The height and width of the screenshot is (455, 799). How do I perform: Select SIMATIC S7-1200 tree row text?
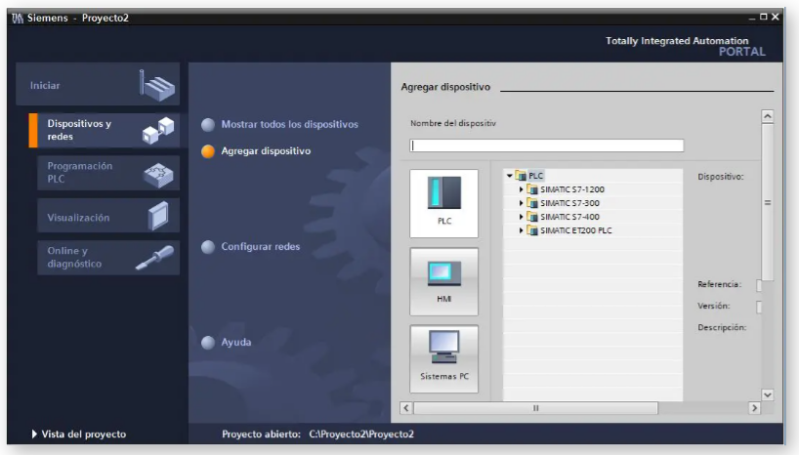pyautogui.click(x=572, y=190)
